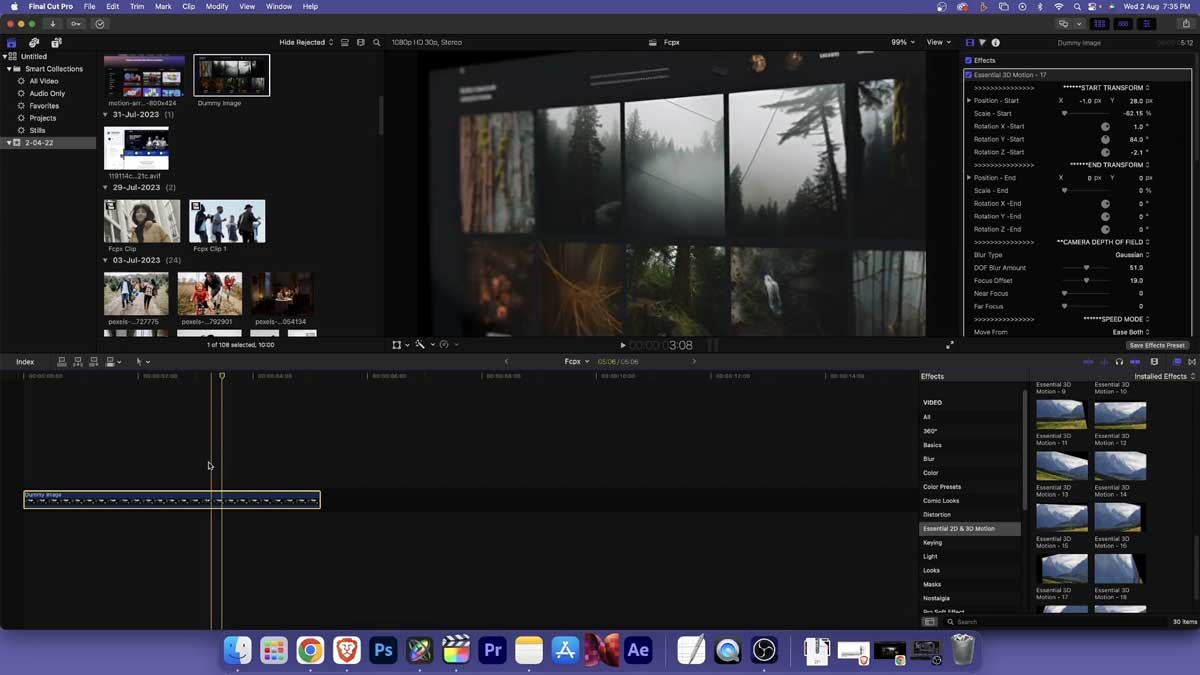Screen dimensions: 1200x675
Task: Open the viewer View options dropdown
Action: 939,43
